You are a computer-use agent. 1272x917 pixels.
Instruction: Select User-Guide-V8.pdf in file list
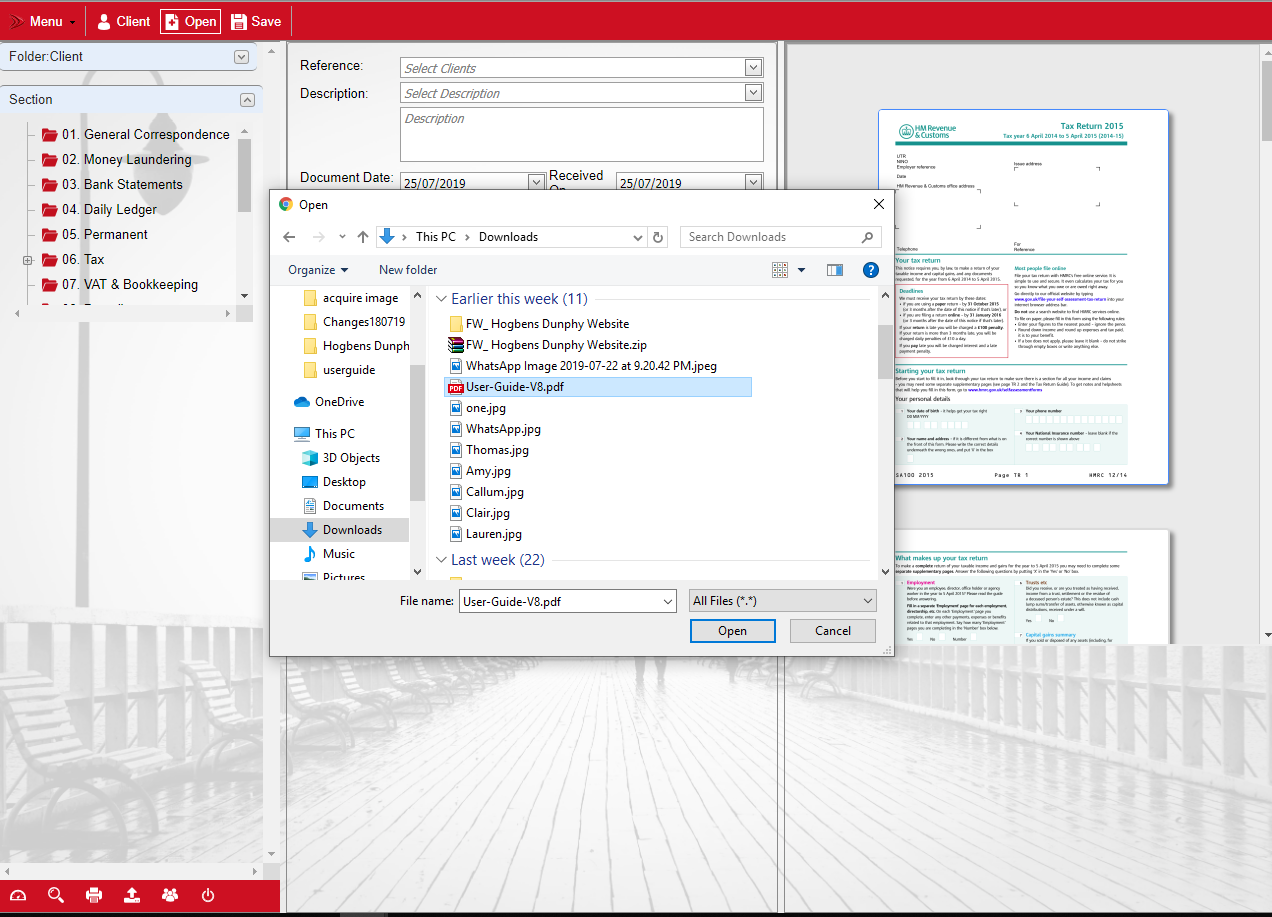coord(598,387)
